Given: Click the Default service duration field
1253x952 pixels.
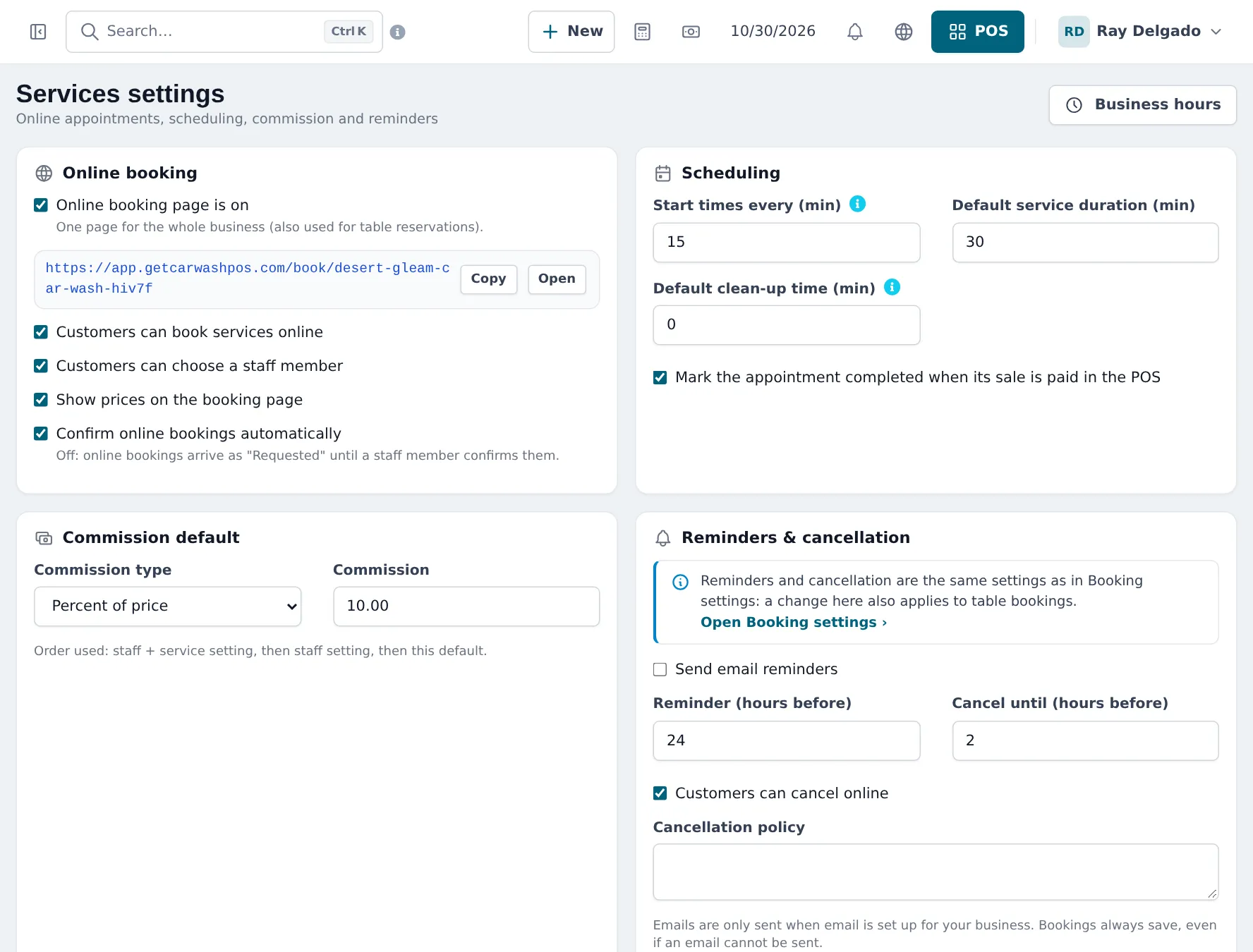Looking at the screenshot, I should point(1085,243).
